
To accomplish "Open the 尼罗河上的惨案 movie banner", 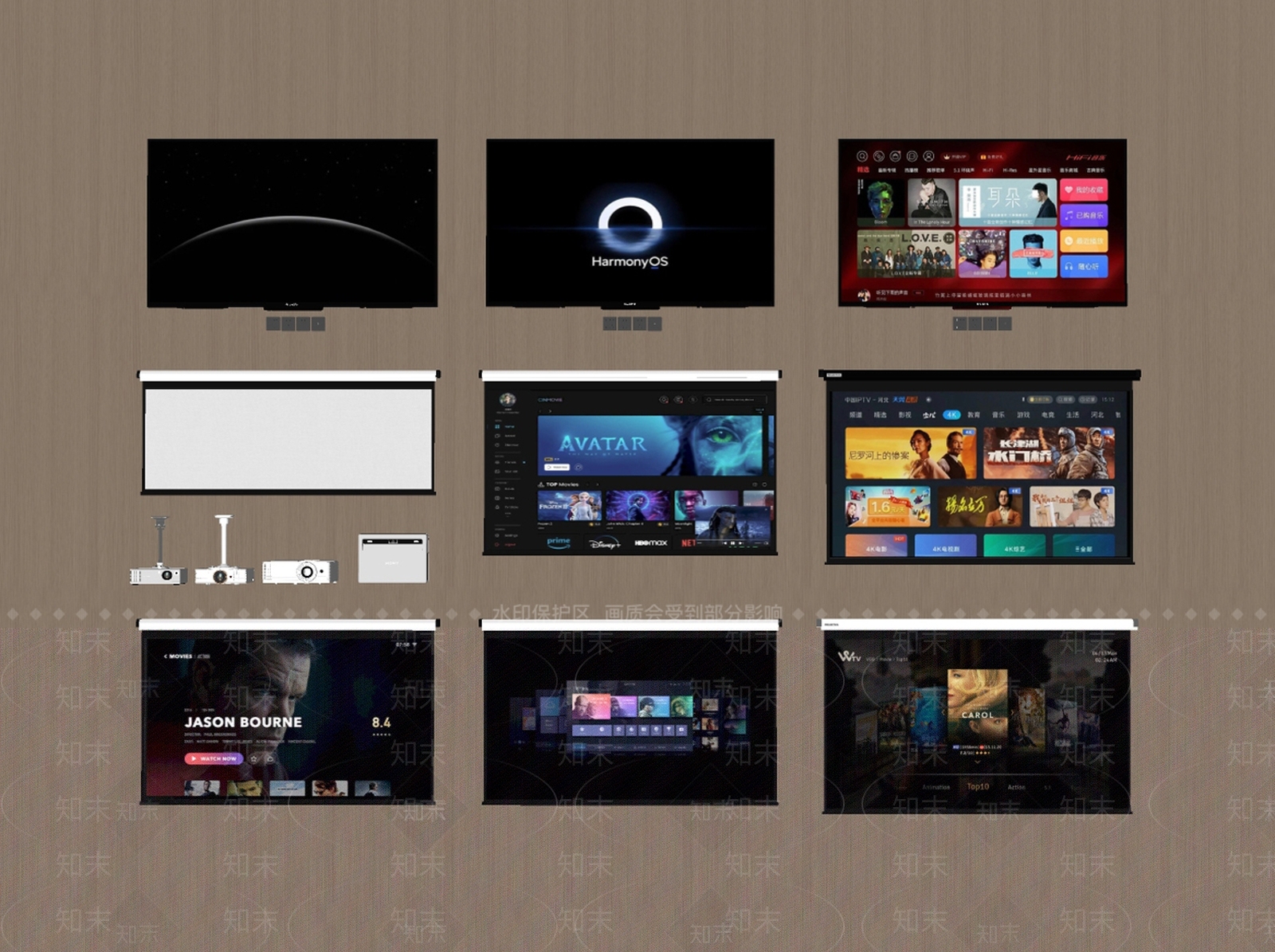I will coord(911,452).
